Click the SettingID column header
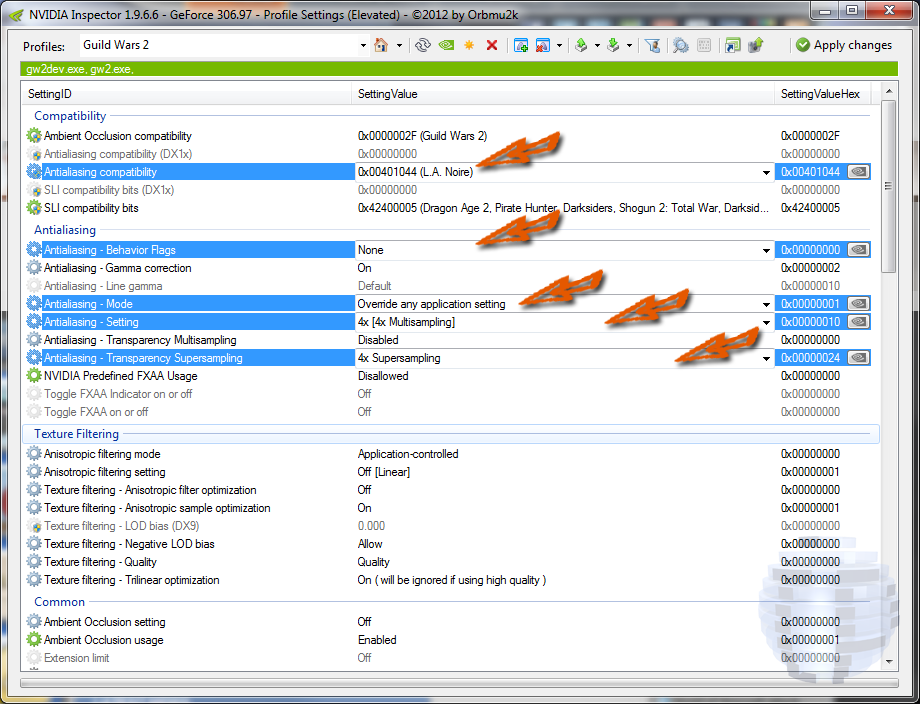Screen dimensions: 920x704 click(x=187, y=94)
